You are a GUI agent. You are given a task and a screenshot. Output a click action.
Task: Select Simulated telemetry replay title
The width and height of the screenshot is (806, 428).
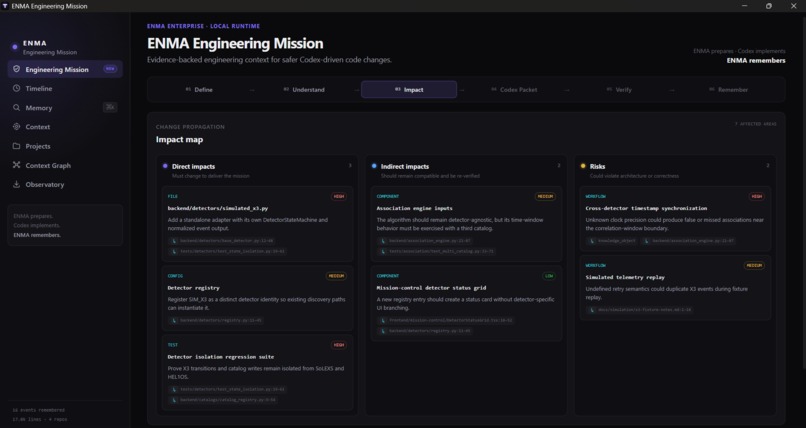tap(625, 277)
